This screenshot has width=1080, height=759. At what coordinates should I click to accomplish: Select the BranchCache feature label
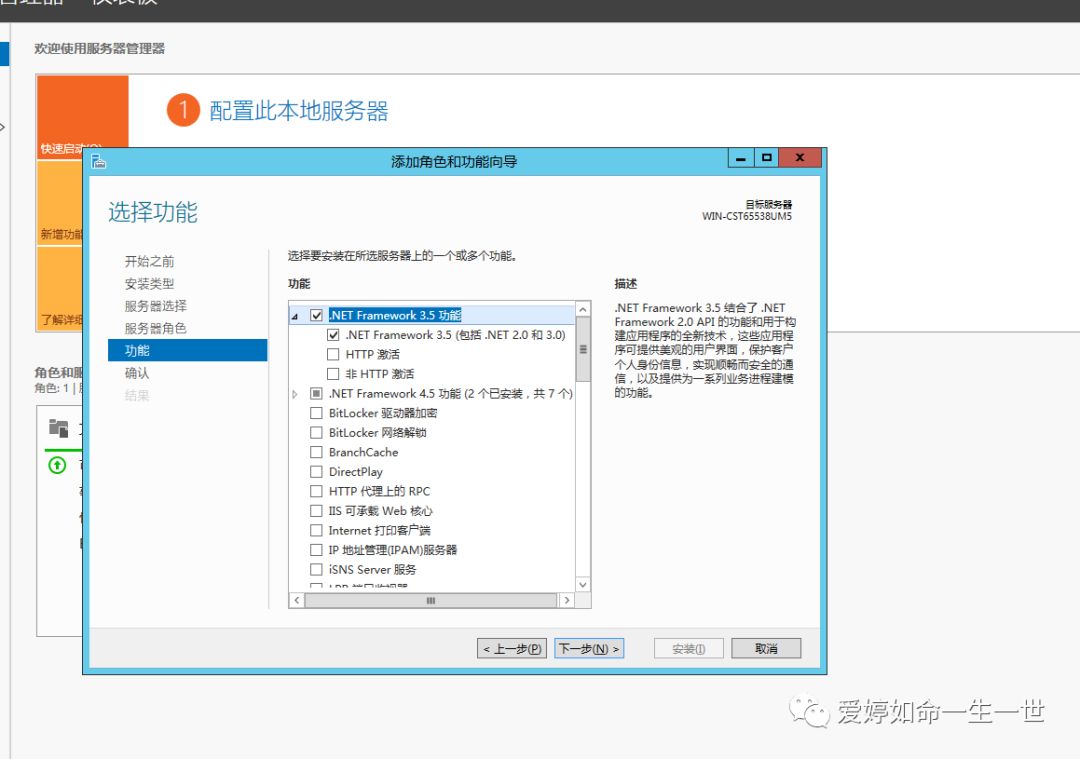[364, 453]
